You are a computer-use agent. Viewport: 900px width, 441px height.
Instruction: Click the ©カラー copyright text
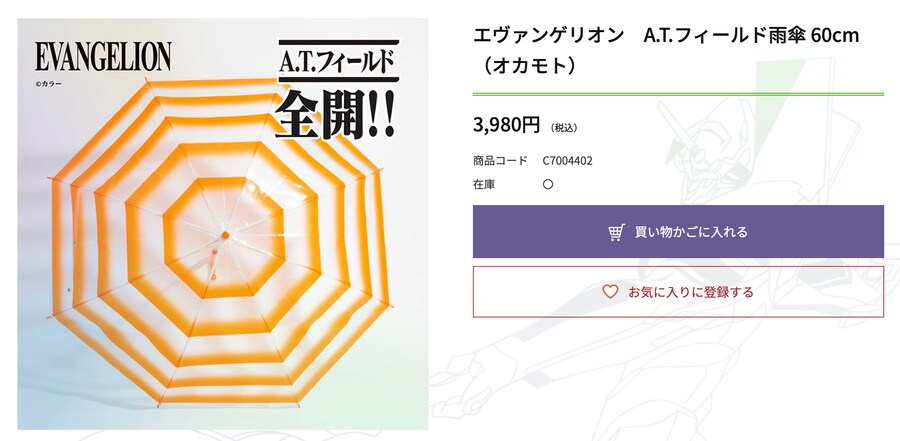pos(49,83)
